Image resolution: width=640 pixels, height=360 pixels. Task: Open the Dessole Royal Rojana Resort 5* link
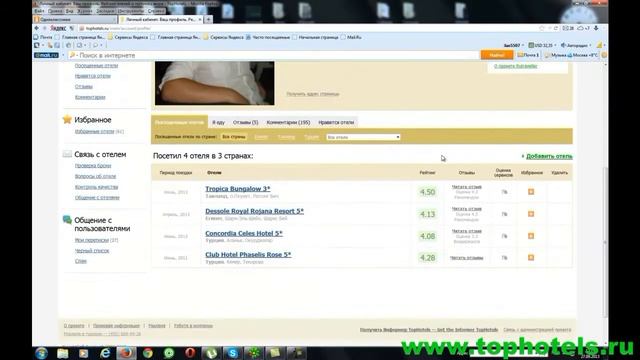click(254, 211)
